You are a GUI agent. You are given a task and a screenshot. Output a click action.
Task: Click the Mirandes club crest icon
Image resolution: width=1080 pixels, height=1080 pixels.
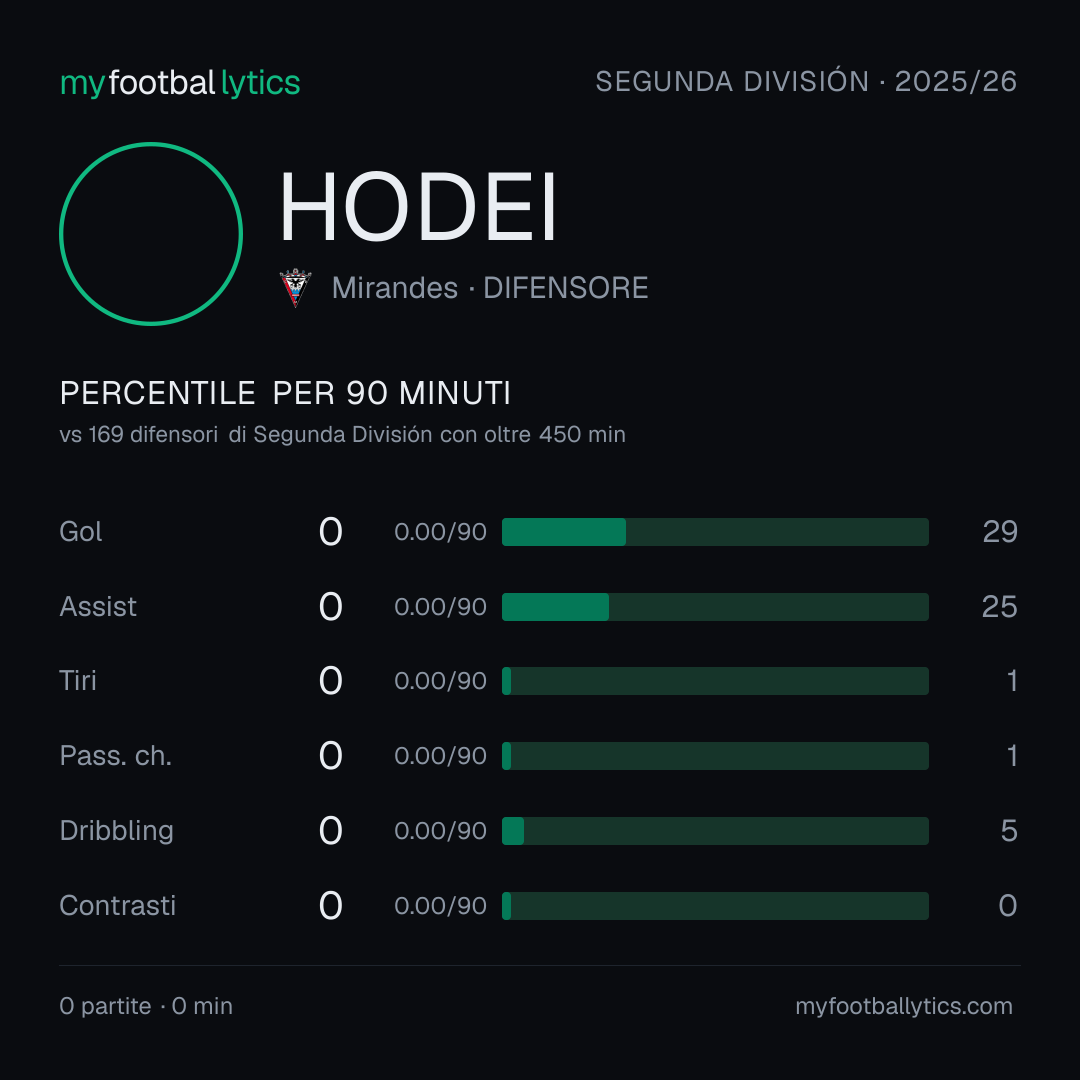point(295,287)
